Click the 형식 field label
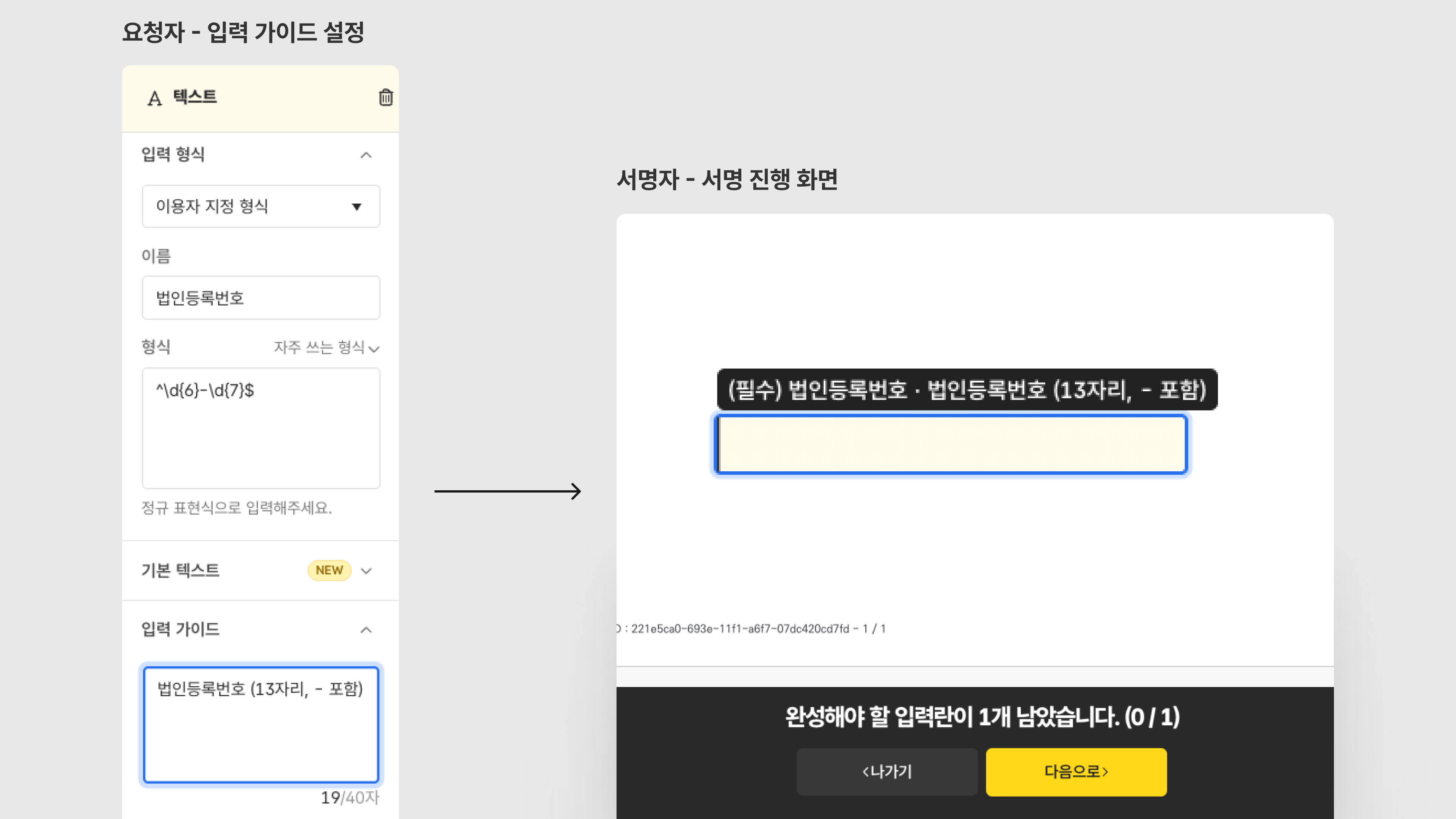This screenshot has height=819, width=1456. click(x=156, y=347)
